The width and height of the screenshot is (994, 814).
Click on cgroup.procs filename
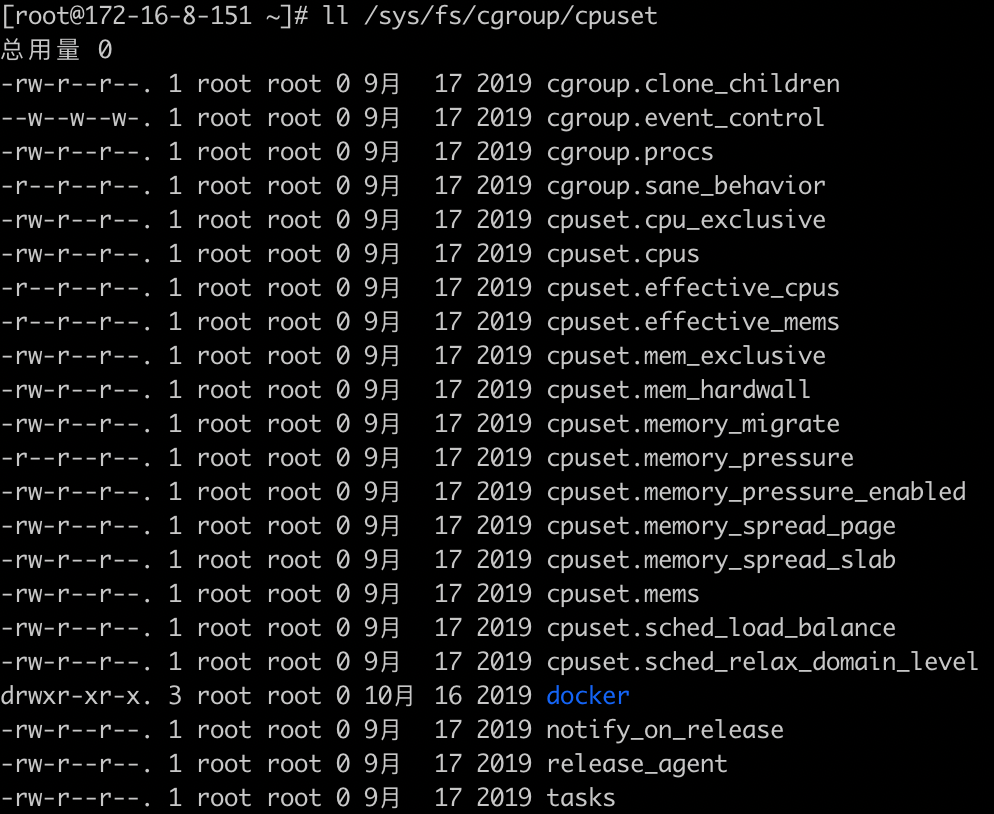[x=629, y=153]
